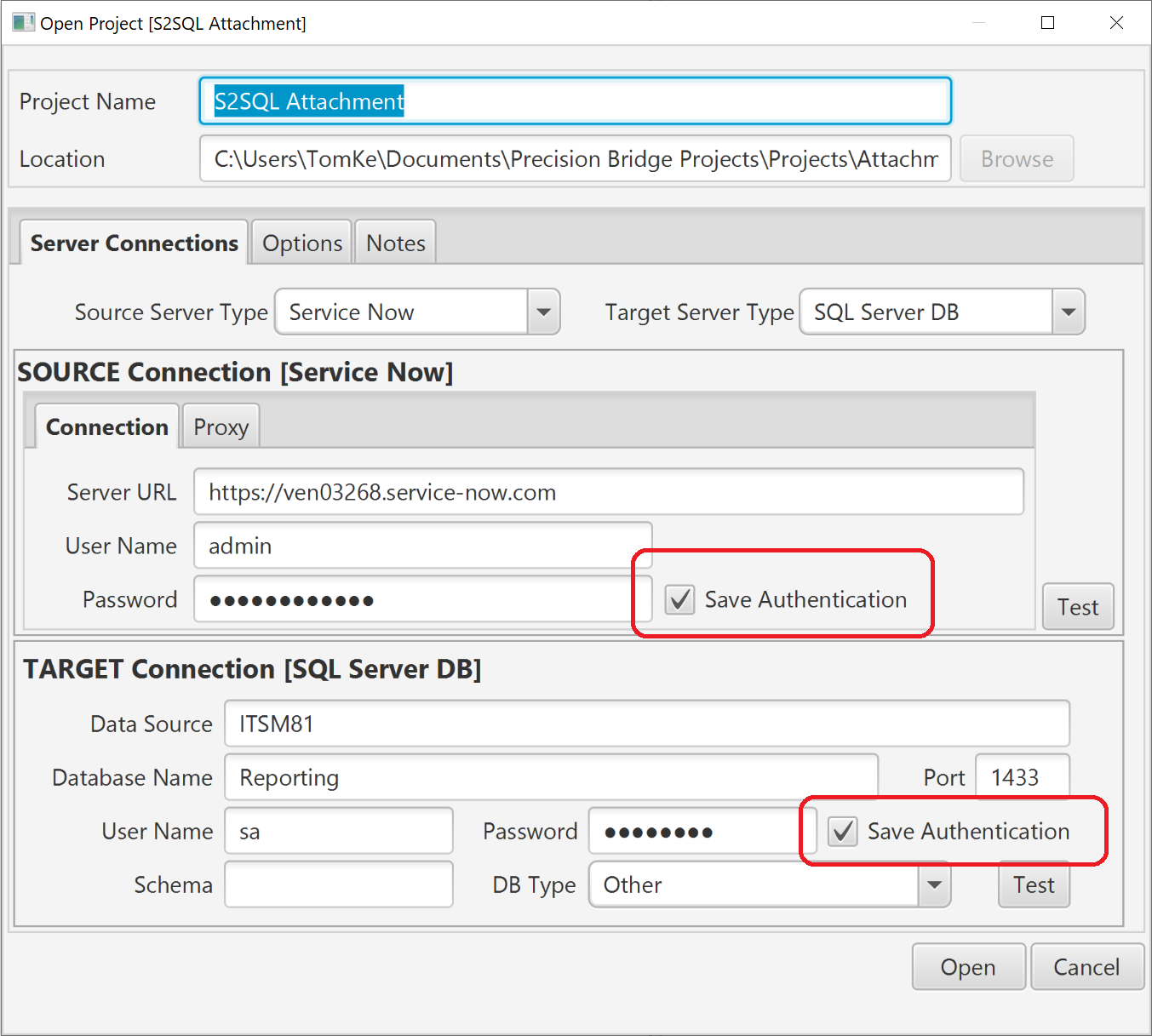Open the Source Server Type dropdown
The width and height of the screenshot is (1152, 1036).
tap(543, 312)
